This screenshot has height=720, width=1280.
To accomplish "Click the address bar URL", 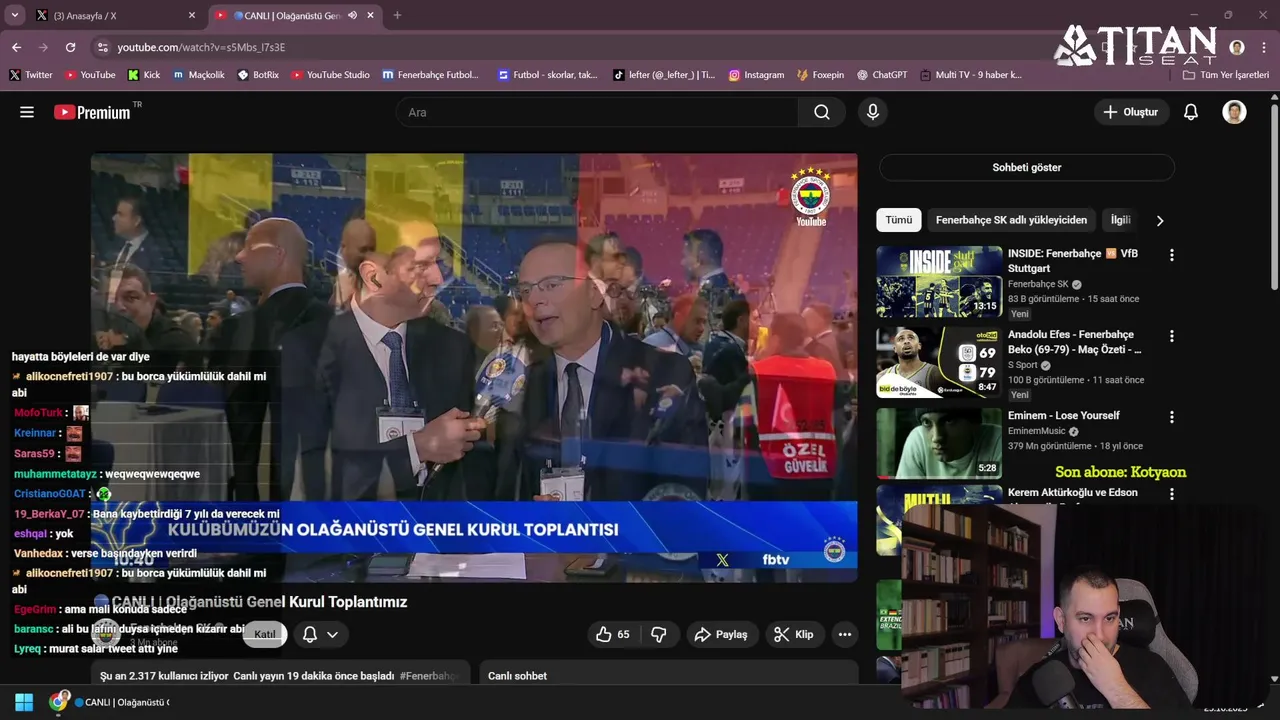I will [x=201, y=47].
